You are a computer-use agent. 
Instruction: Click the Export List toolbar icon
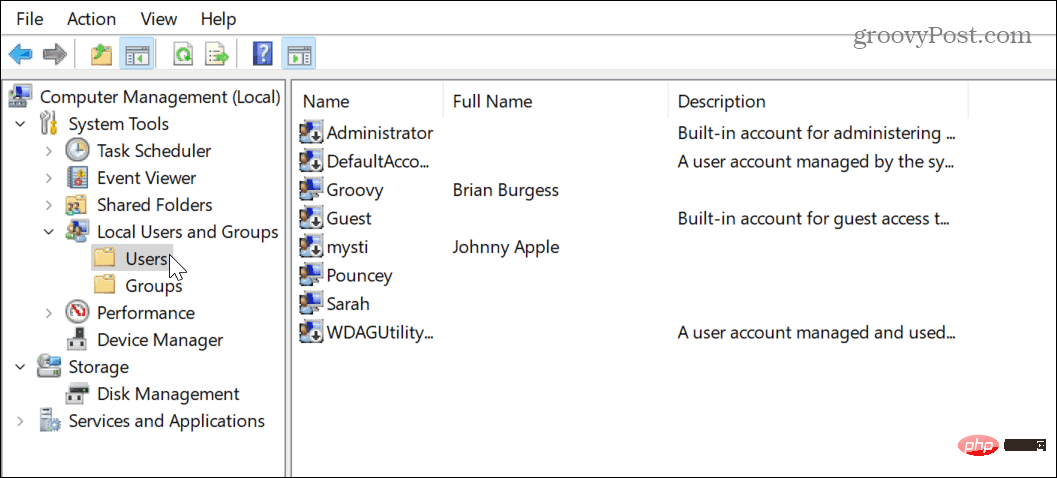click(x=217, y=54)
